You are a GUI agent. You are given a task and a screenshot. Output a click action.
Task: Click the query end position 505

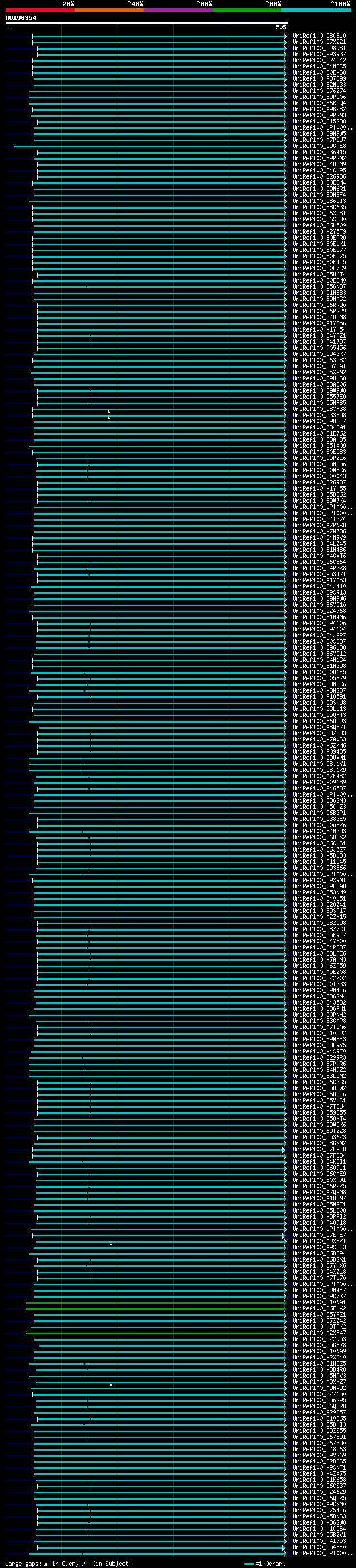(280, 27)
